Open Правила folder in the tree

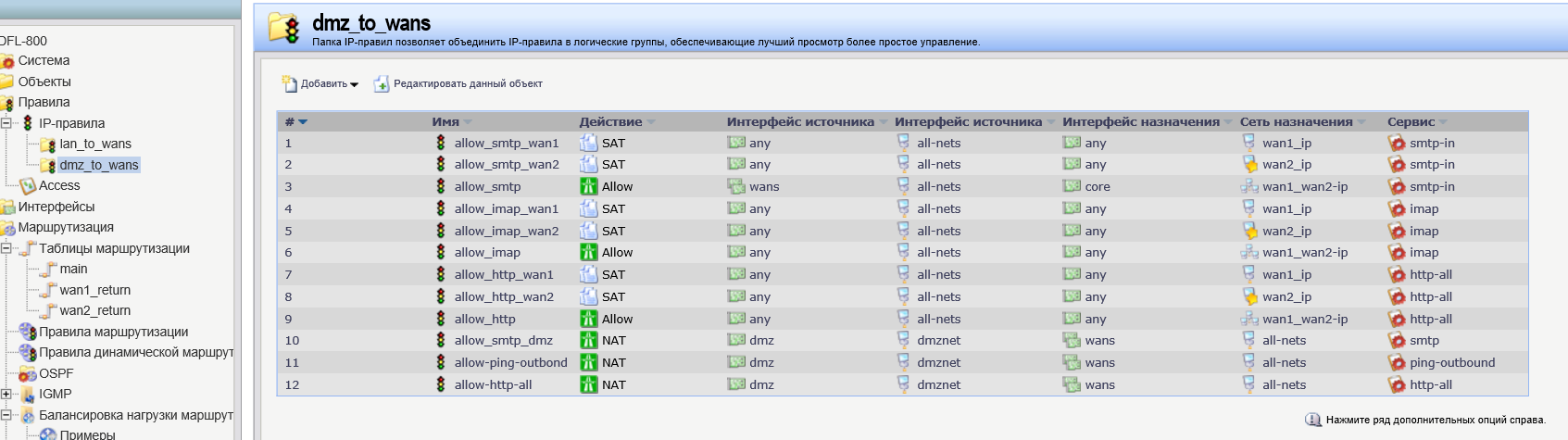point(44,102)
